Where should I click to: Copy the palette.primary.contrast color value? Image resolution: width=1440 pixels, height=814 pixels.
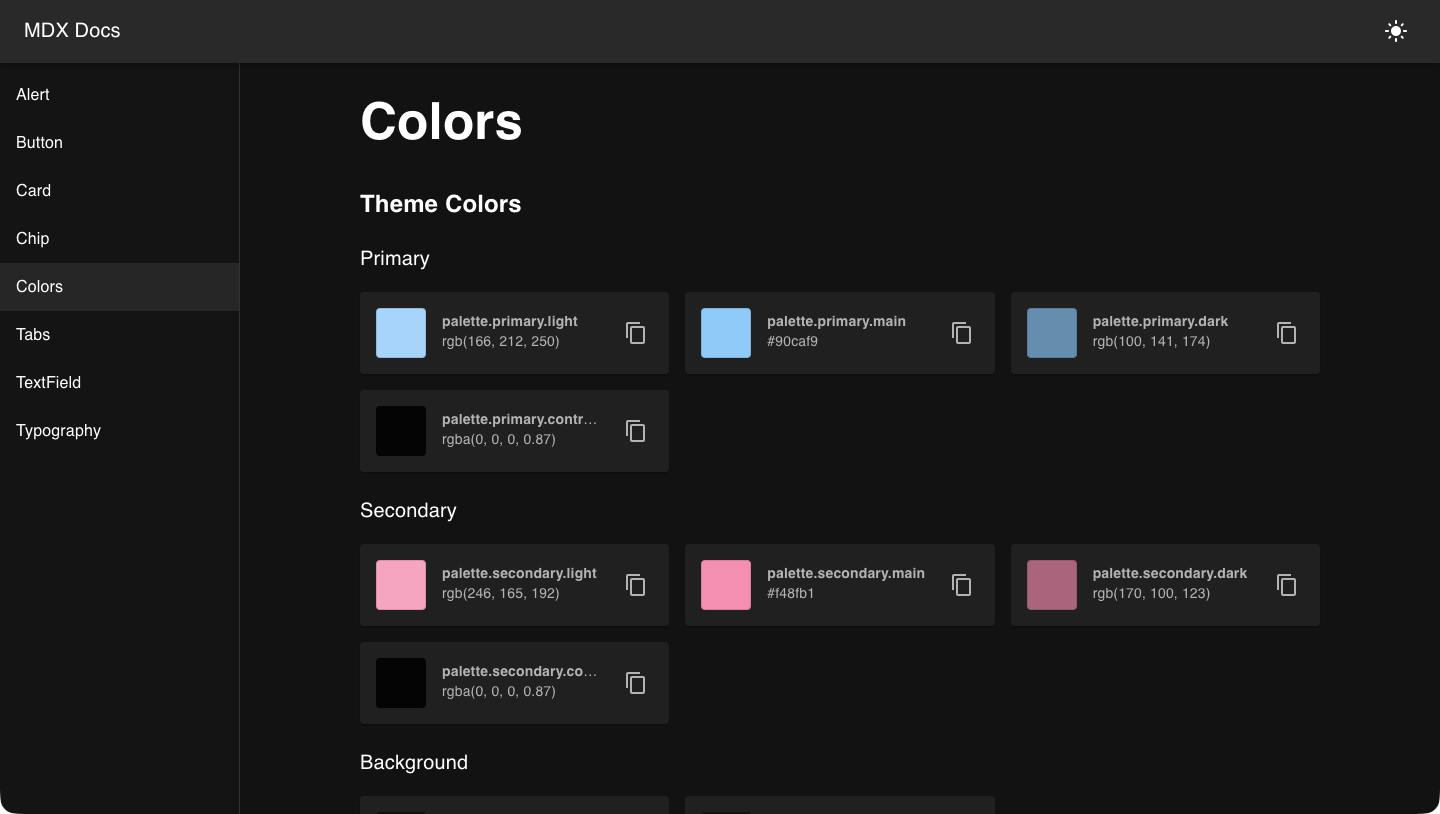coord(636,430)
